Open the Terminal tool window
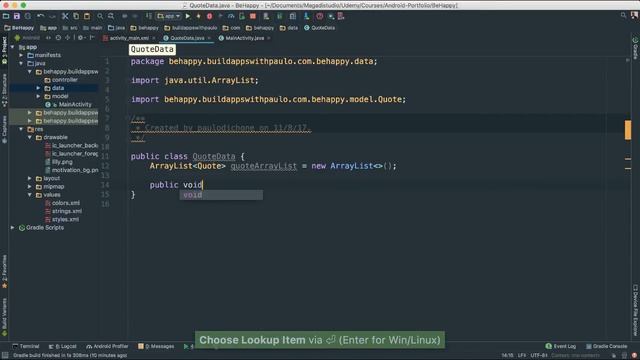 (x=26, y=346)
